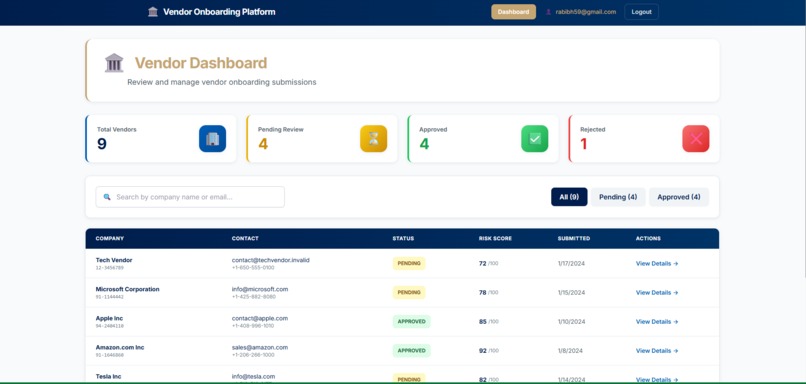This screenshot has width=806, height=384.
Task: Click info@microsoft.com email
Action: pyautogui.click(x=260, y=289)
